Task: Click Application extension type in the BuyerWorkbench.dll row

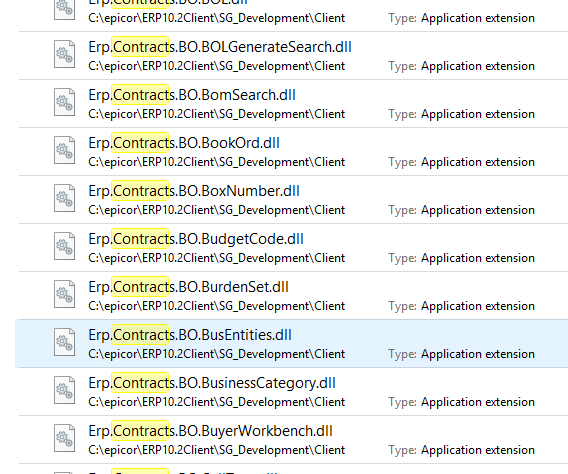Action: (478, 450)
